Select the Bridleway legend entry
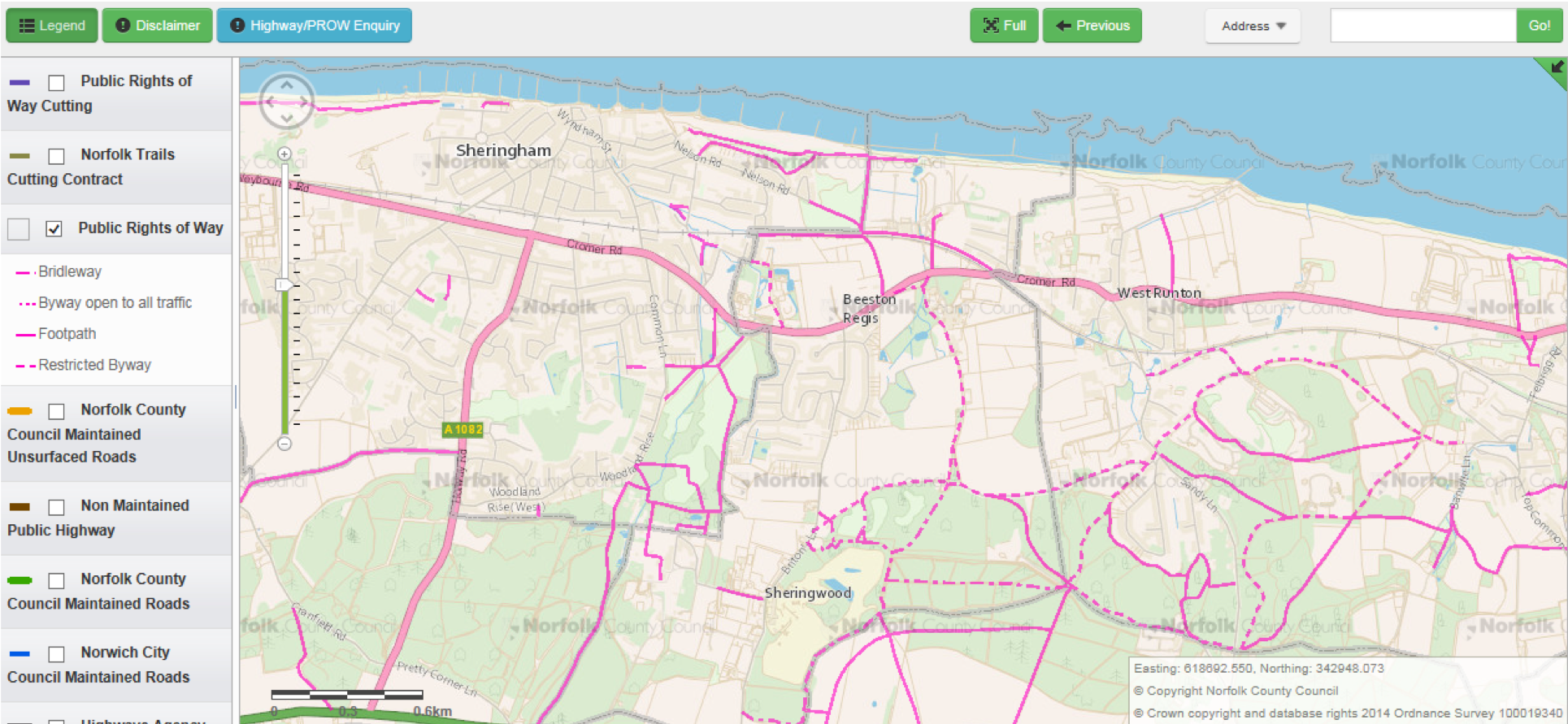This screenshot has width=1568, height=724. click(59, 271)
